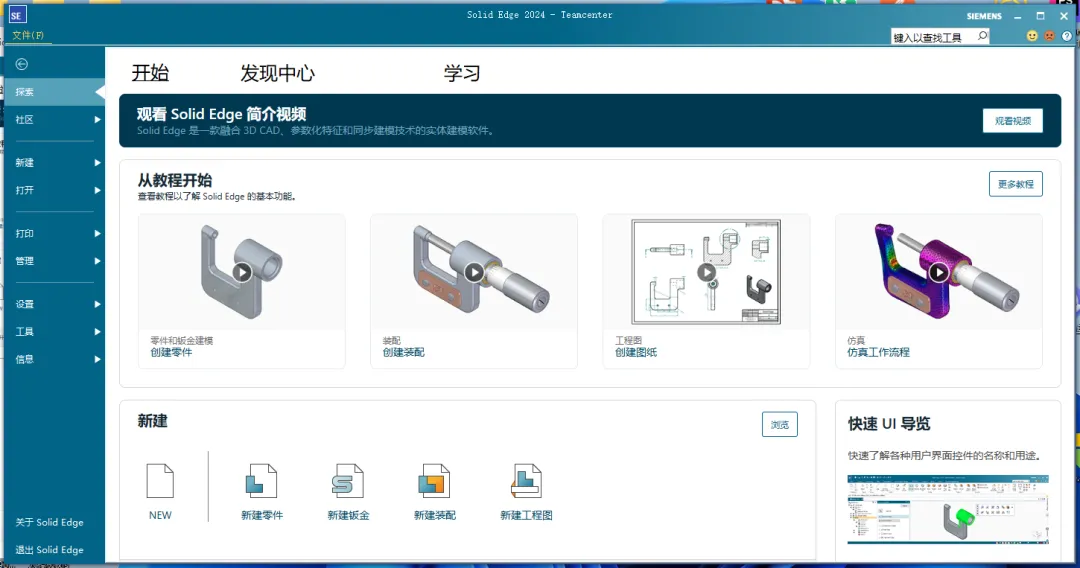Click the 新建钣金 sheet metal icon

(x=348, y=481)
